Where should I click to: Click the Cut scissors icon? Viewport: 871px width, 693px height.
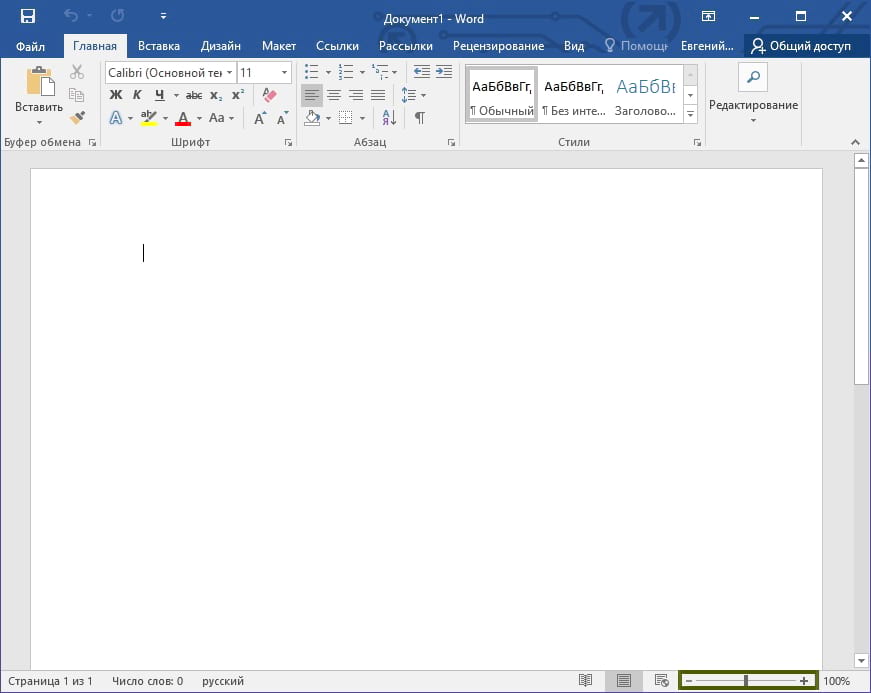point(77,72)
